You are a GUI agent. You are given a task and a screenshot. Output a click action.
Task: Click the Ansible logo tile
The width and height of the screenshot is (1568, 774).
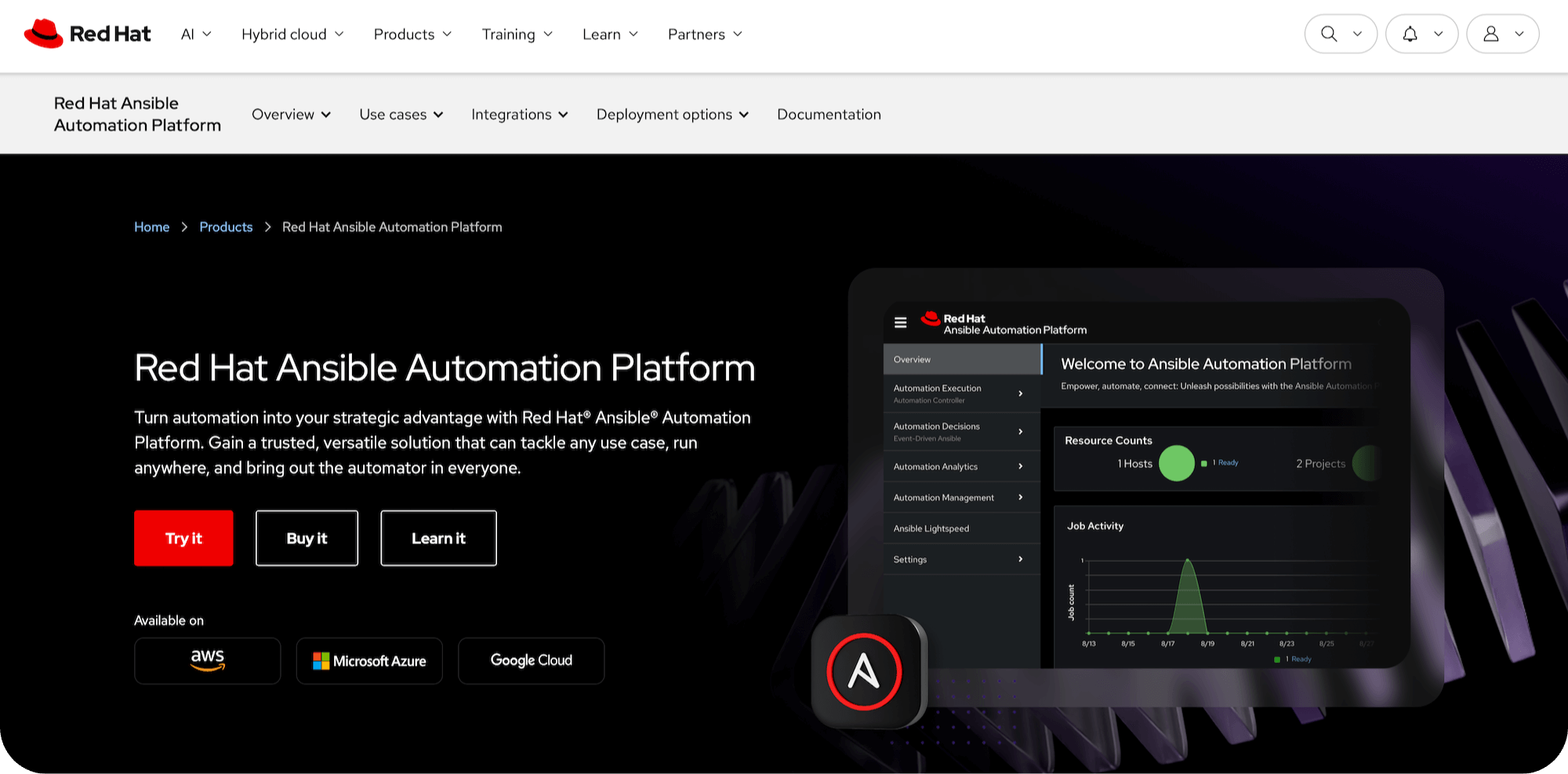(x=866, y=670)
